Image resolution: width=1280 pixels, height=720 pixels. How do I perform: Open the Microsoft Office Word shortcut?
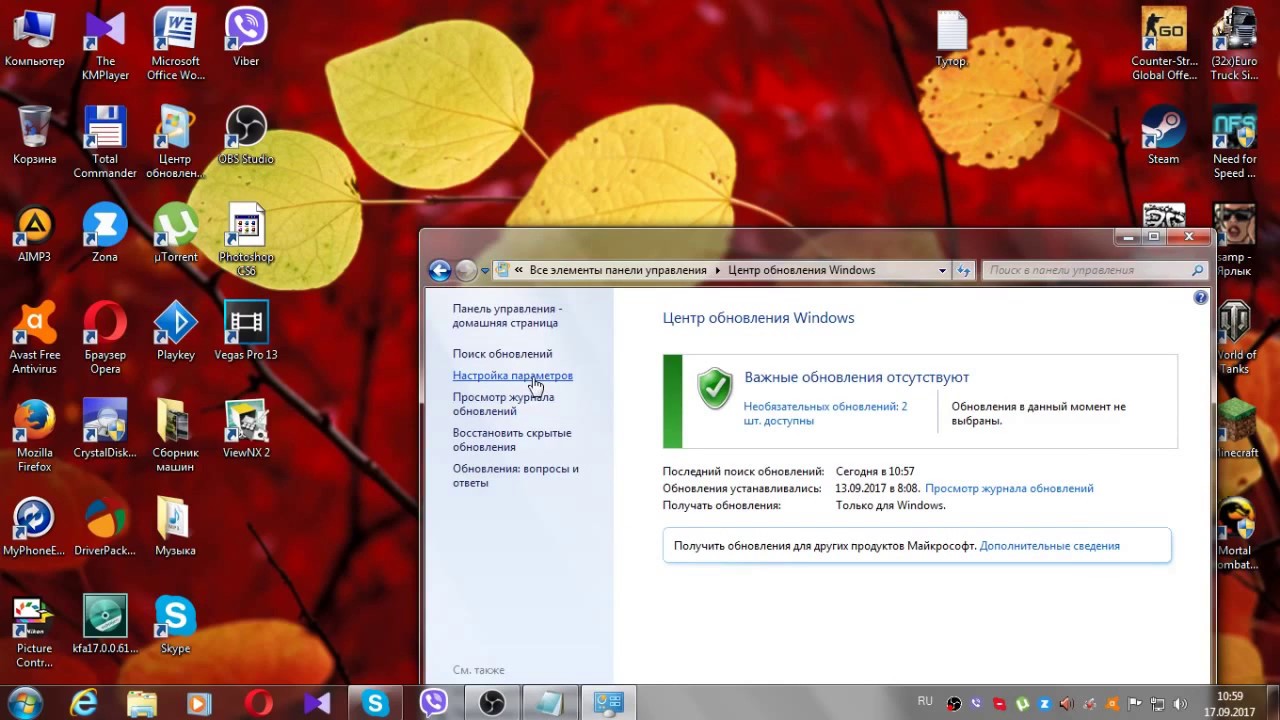pyautogui.click(x=175, y=44)
